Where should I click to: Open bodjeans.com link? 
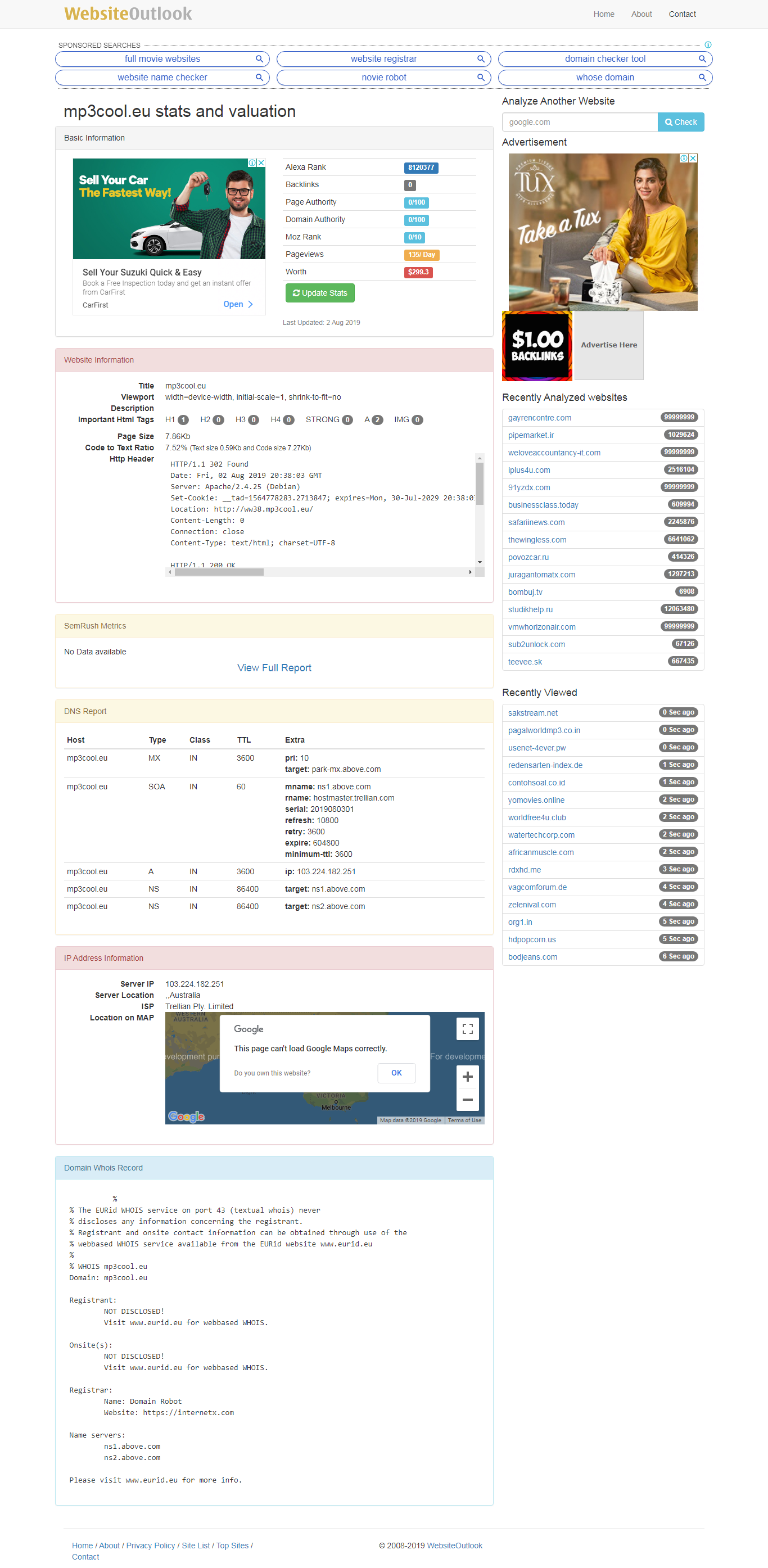(x=532, y=957)
